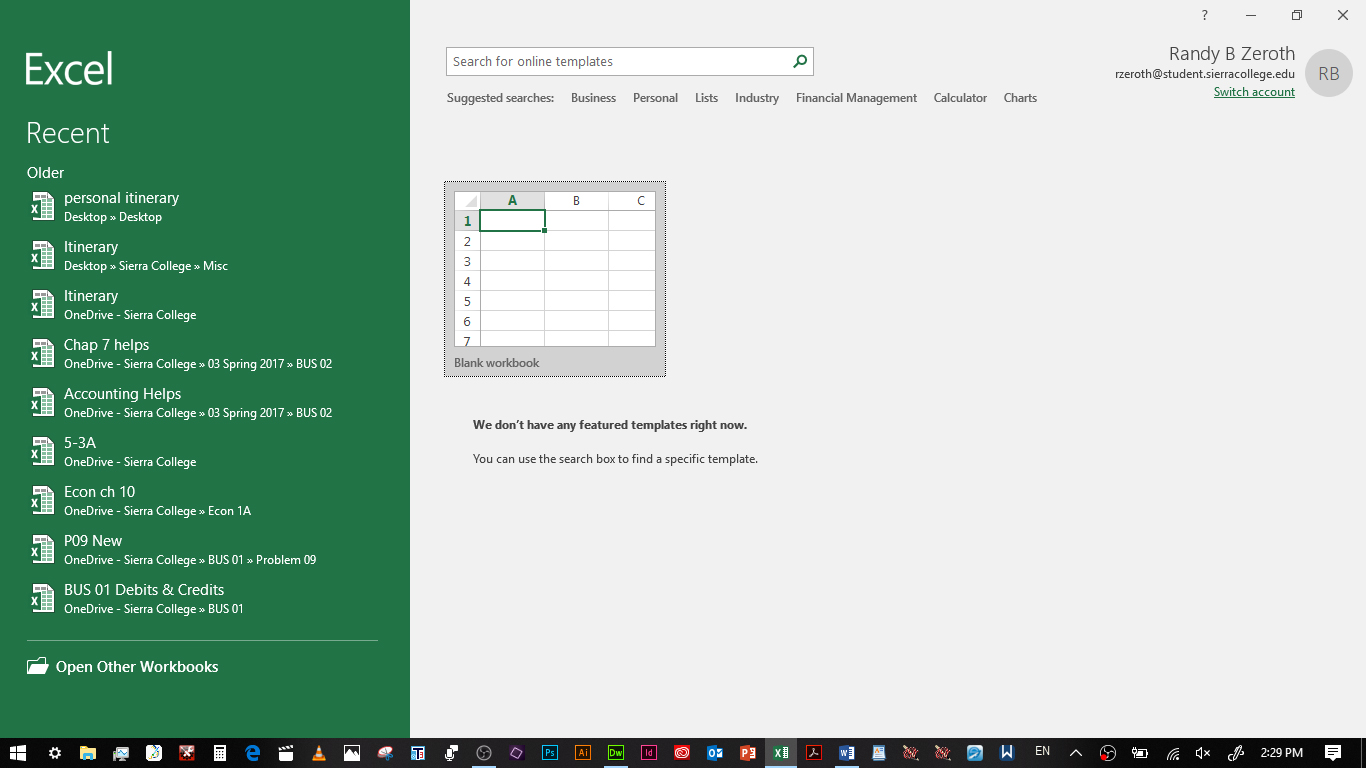Show hidden system tray icons
Viewport: 1366px width, 768px height.
pyautogui.click(x=1076, y=753)
